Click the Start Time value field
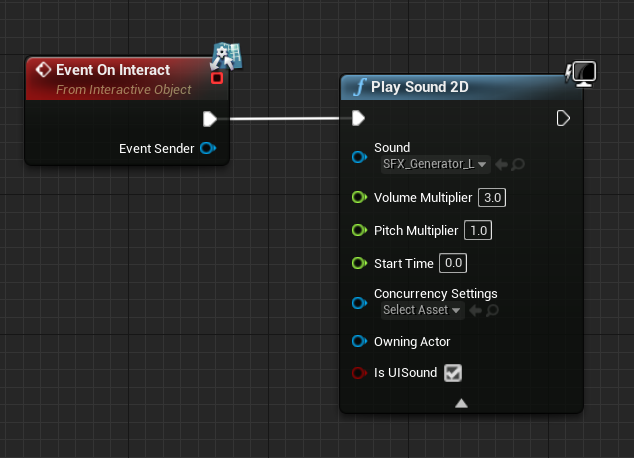 click(x=453, y=263)
